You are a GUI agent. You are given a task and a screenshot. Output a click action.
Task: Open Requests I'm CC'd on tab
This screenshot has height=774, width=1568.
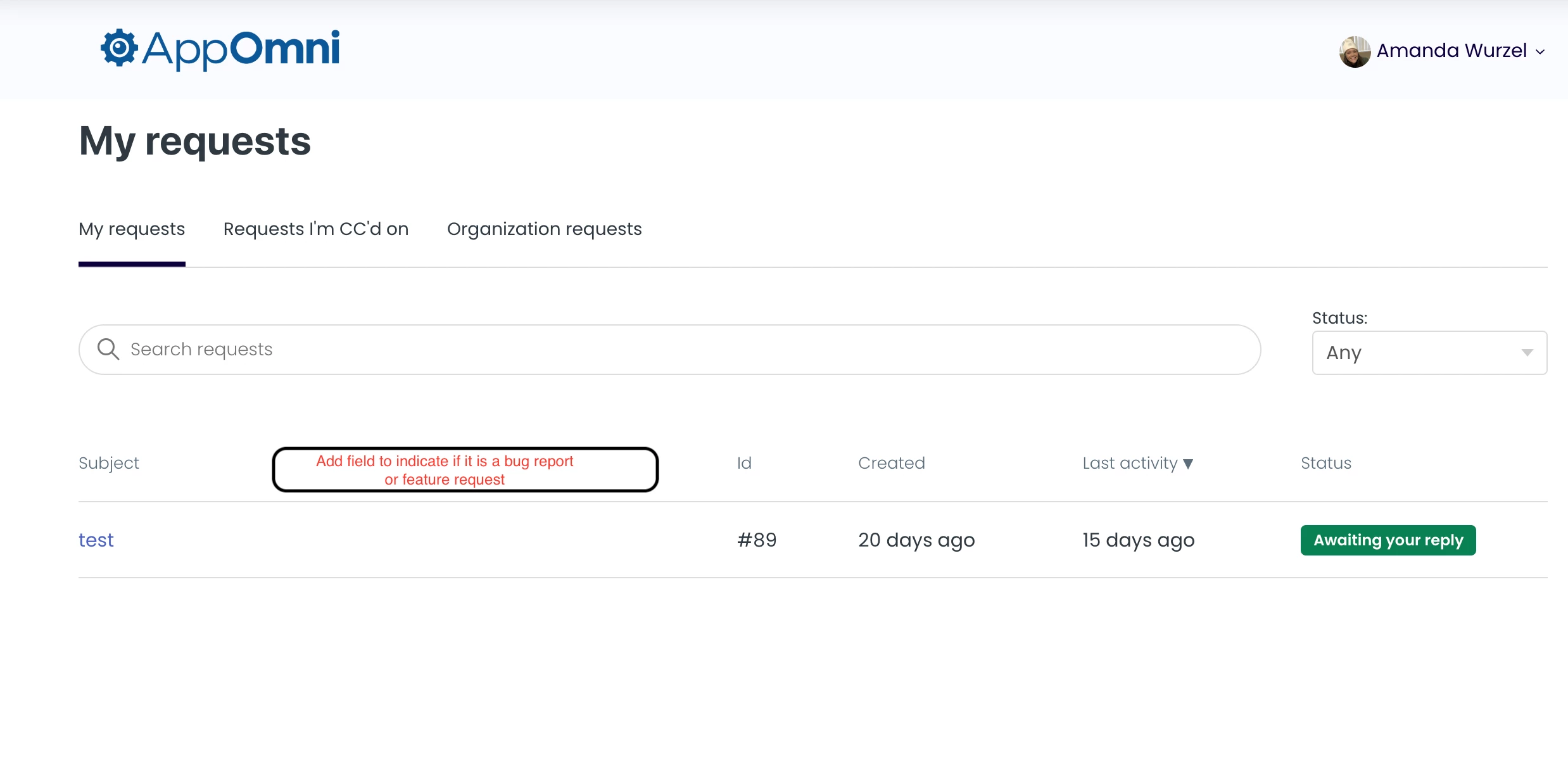pyautogui.click(x=316, y=229)
